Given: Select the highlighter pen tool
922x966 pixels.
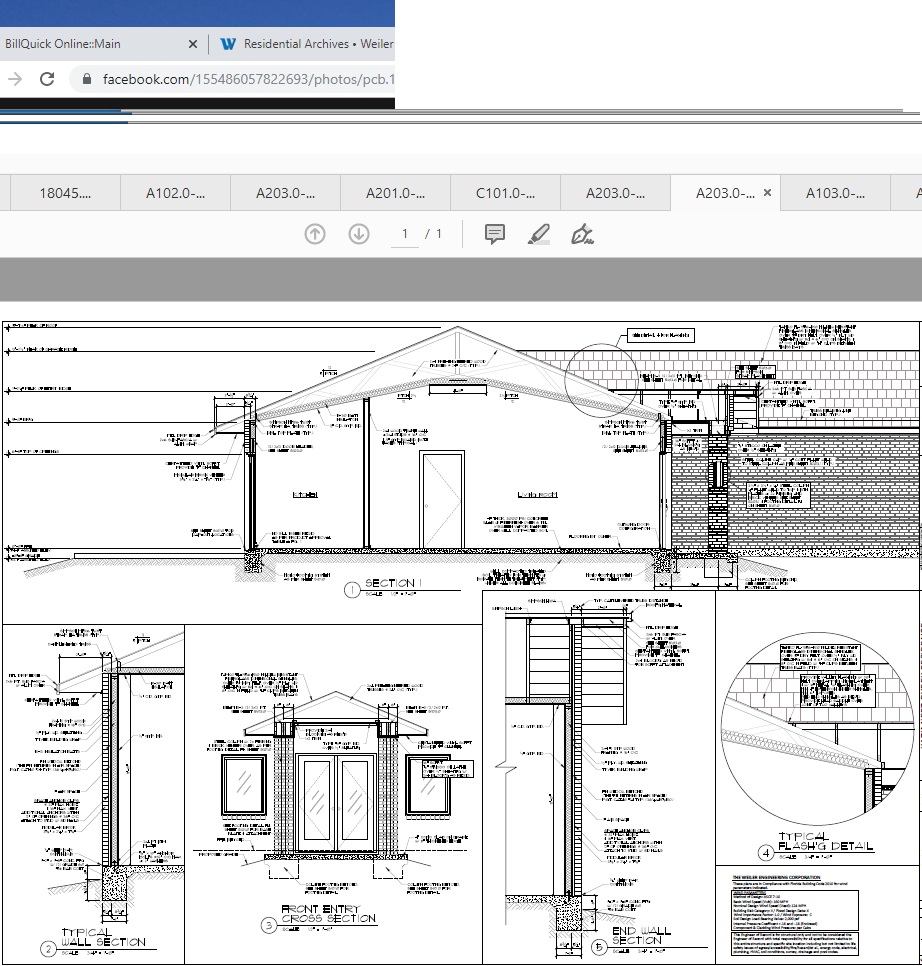Looking at the screenshot, I should [x=538, y=234].
